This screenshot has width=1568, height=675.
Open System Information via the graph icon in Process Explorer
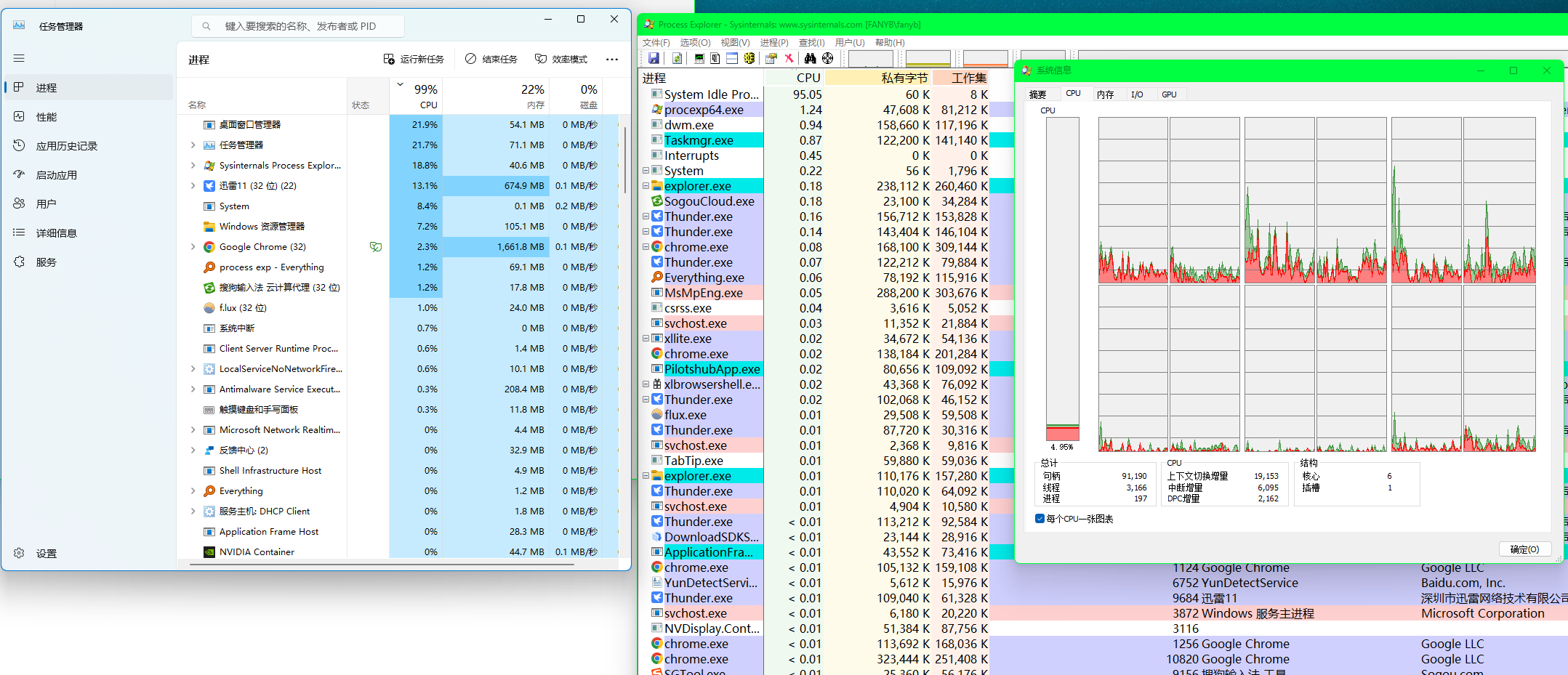699,58
